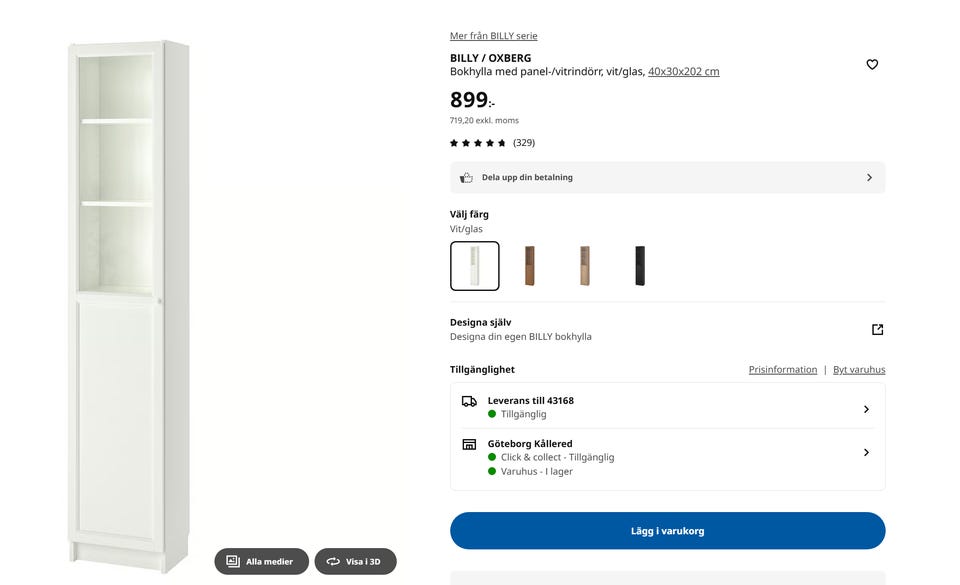The width and height of the screenshot is (960, 585).
Task: Open Mer från BILLY serie link
Action: [493, 35]
